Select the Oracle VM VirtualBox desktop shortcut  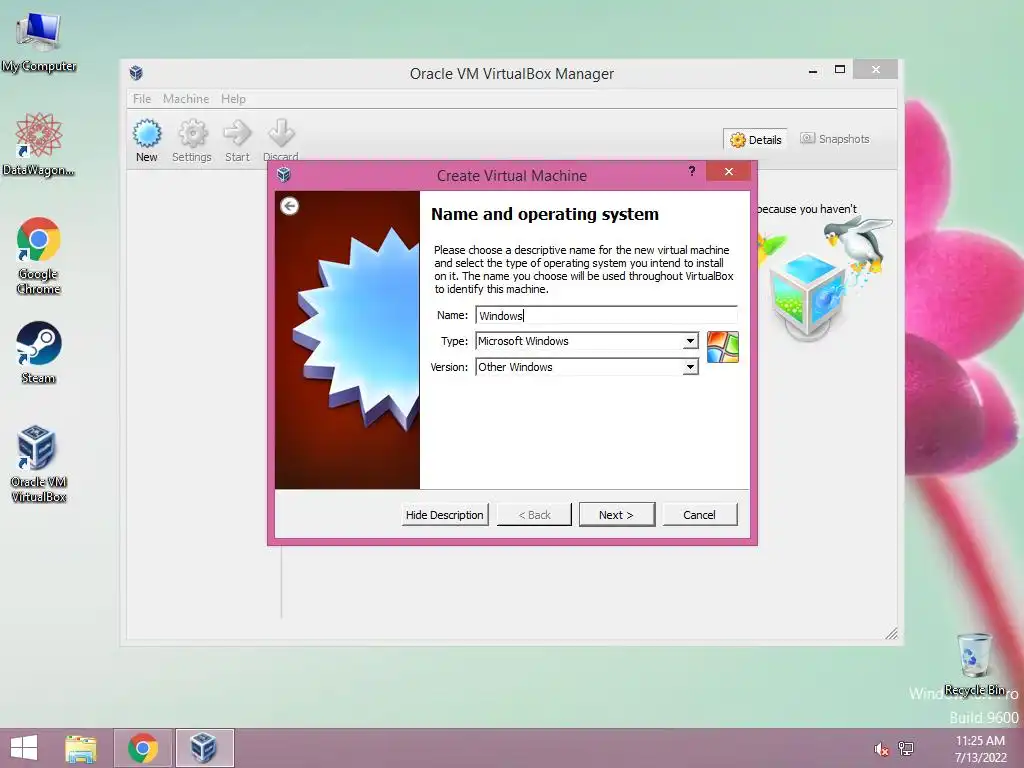coord(39,464)
